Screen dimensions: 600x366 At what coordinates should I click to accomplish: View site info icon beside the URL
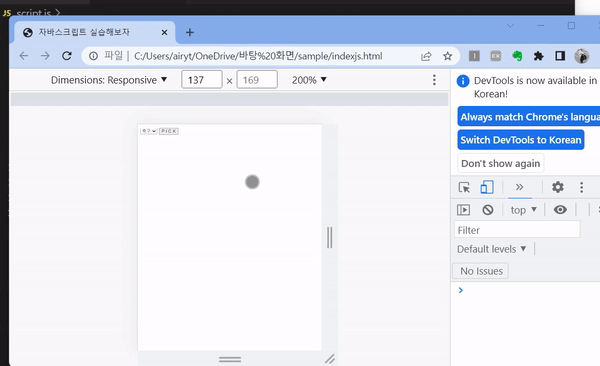point(93,56)
